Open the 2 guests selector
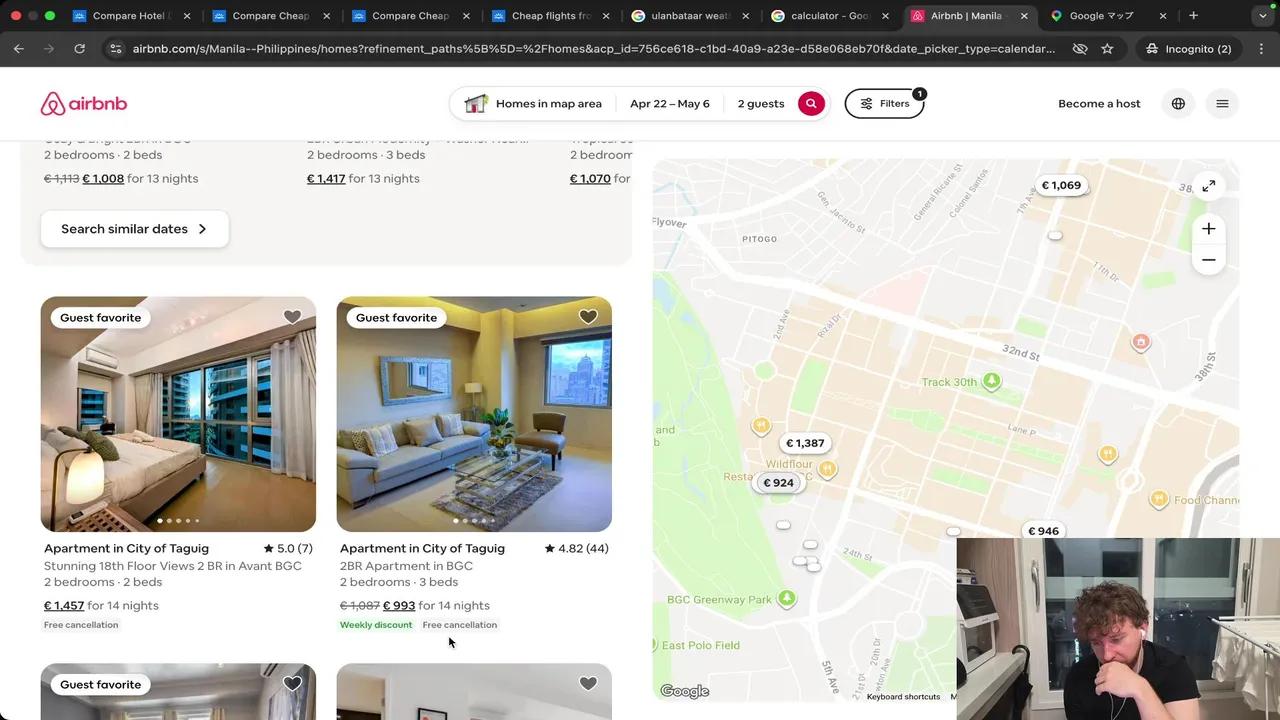Image resolution: width=1280 pixels, height=720 pixels. coord(761,103)
